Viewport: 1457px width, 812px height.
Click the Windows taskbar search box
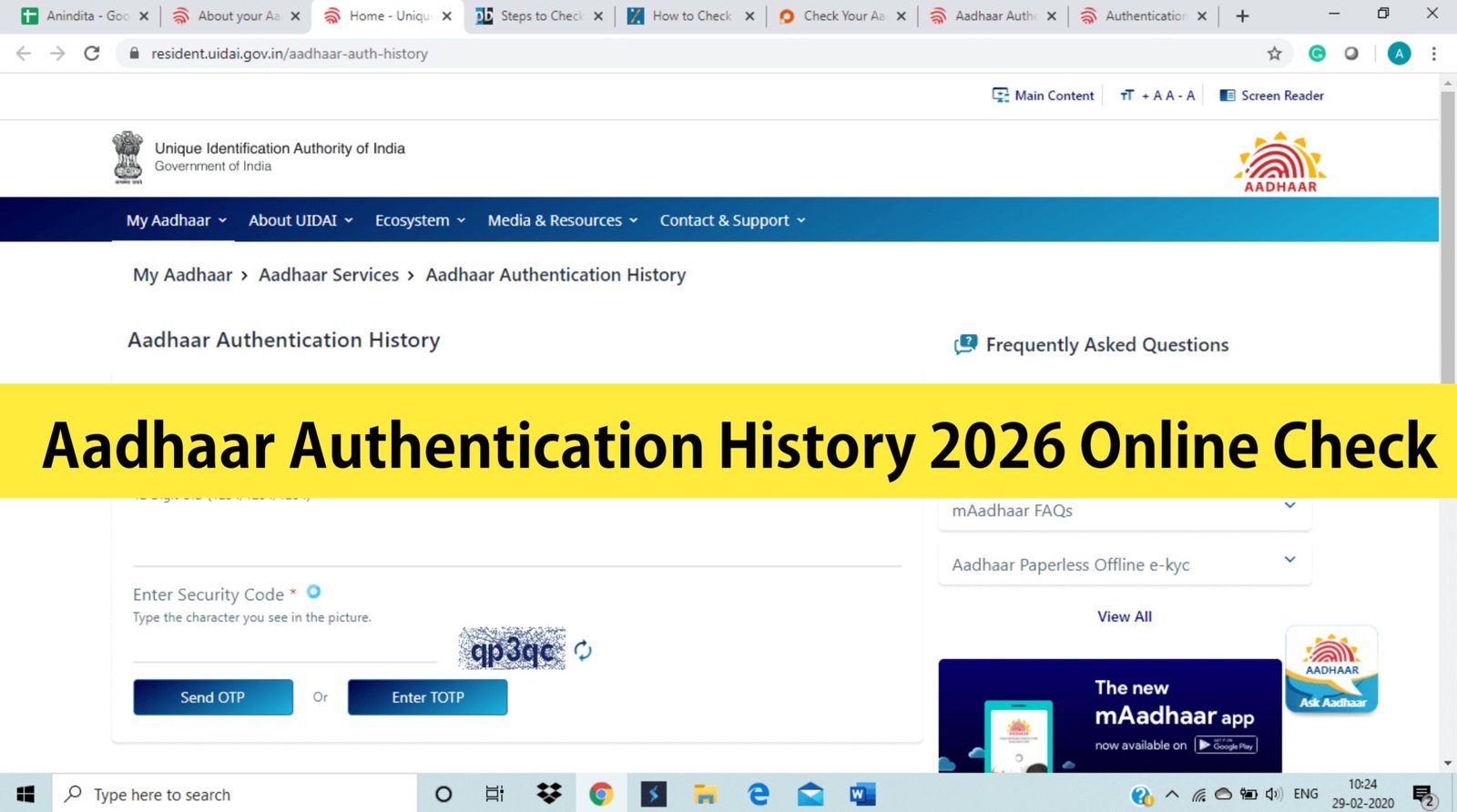point(235,794)
